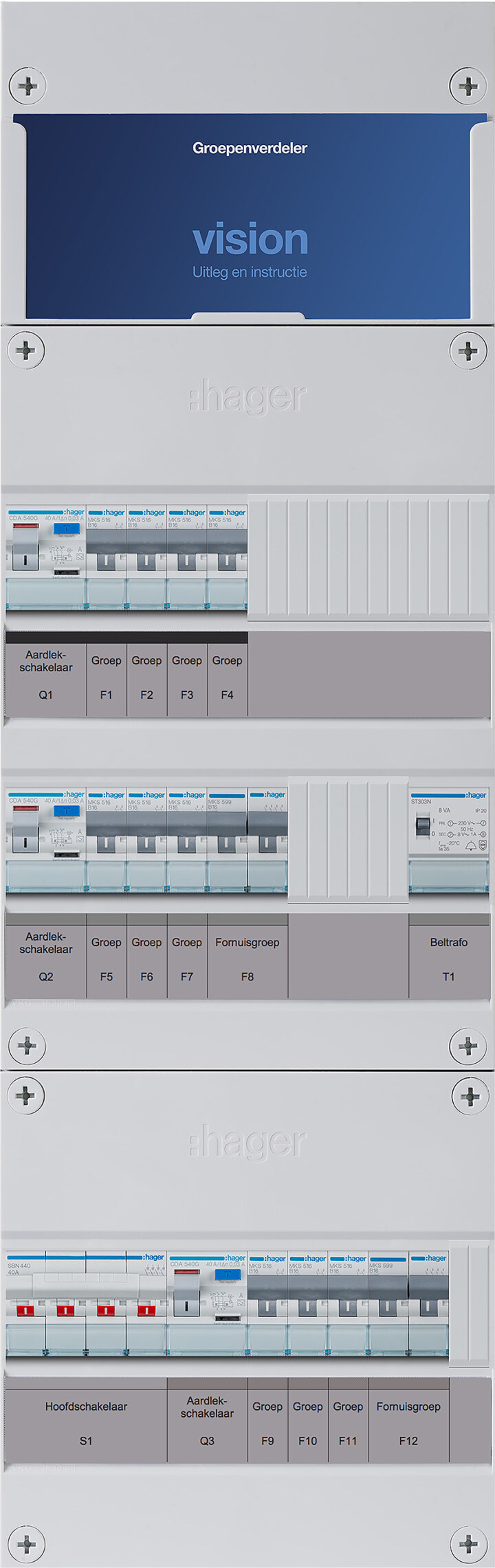Hit the blue test button on Aardlekschakelaar Q1
Screen dimensions: 495x1568
click(67, 528)
